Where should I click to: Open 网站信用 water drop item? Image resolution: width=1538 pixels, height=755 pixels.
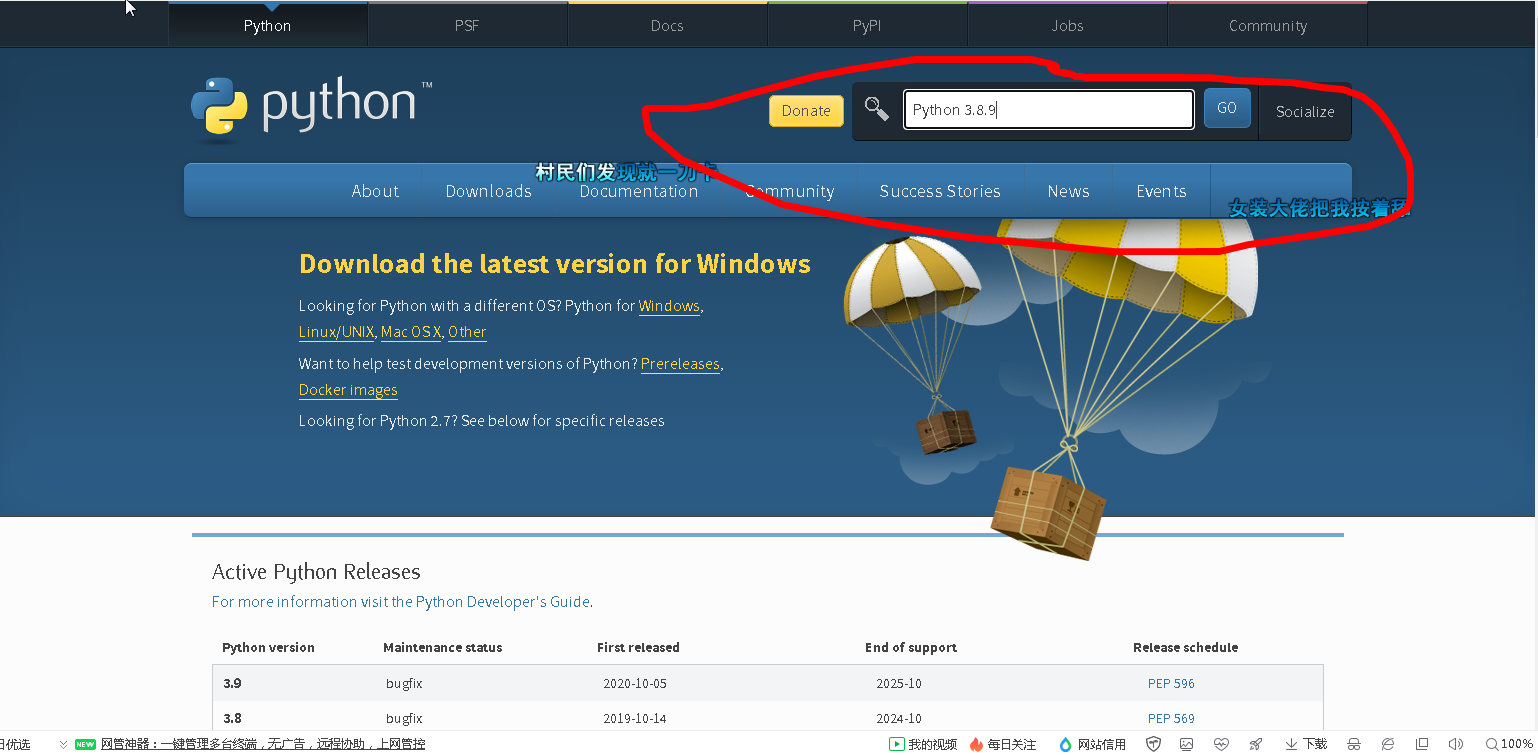(x=1092, y=744)
